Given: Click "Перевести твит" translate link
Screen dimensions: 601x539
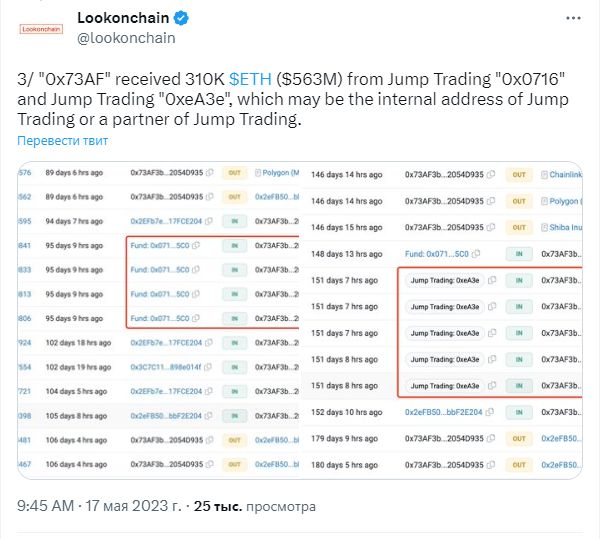Looking at the screenshot, I should click(x=62, y=141).
